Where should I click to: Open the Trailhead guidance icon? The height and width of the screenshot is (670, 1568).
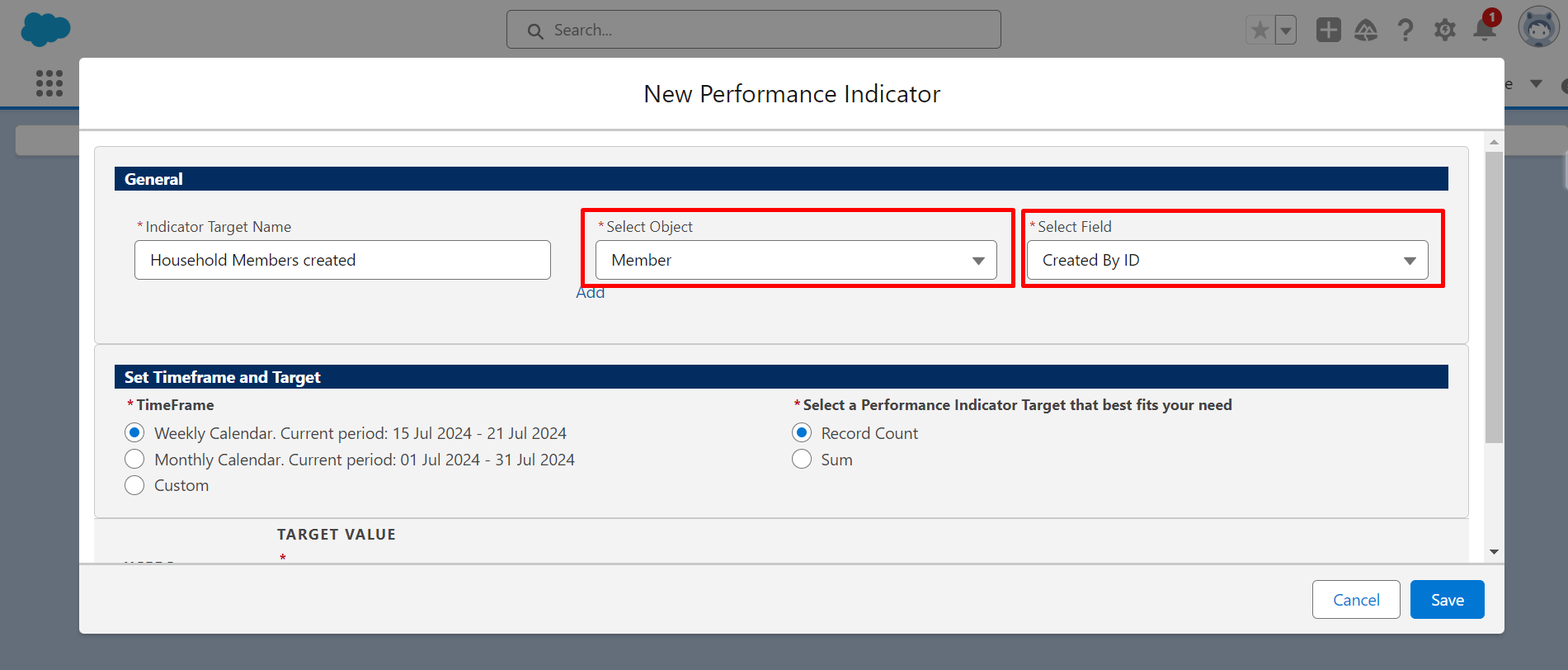1366,31
